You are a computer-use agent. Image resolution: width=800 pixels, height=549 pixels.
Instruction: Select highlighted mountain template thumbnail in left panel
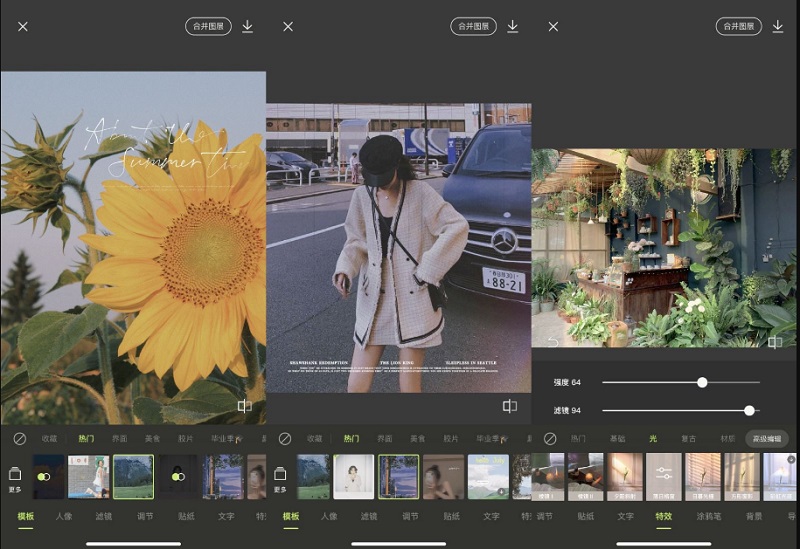click(x=133, y=476)
